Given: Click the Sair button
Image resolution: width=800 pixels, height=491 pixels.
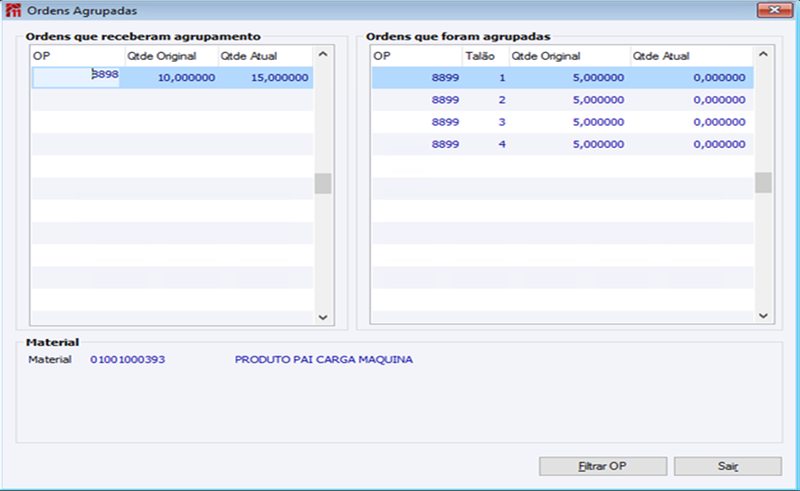Looking at the screenshot, I should tap(728, 466).
